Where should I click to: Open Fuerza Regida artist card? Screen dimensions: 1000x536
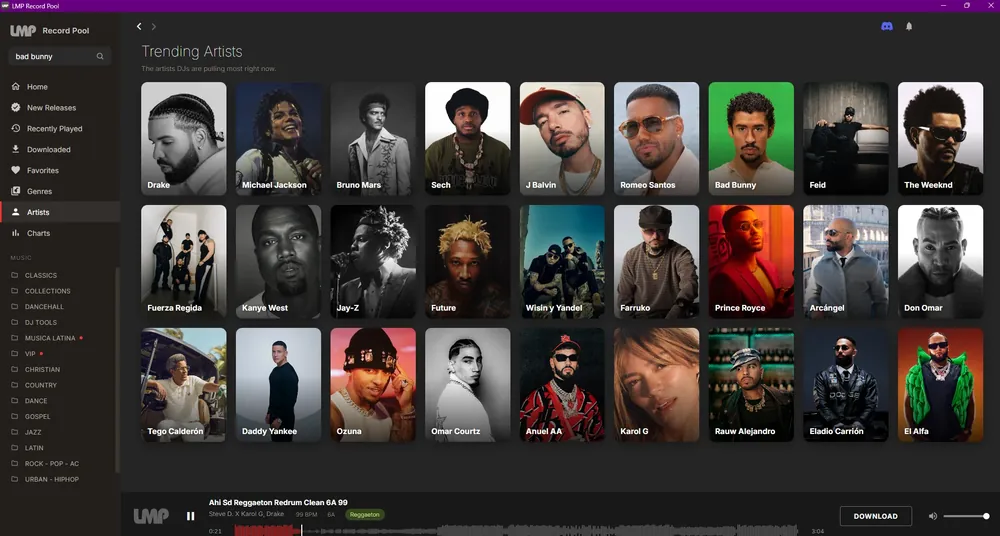[184, 262]
